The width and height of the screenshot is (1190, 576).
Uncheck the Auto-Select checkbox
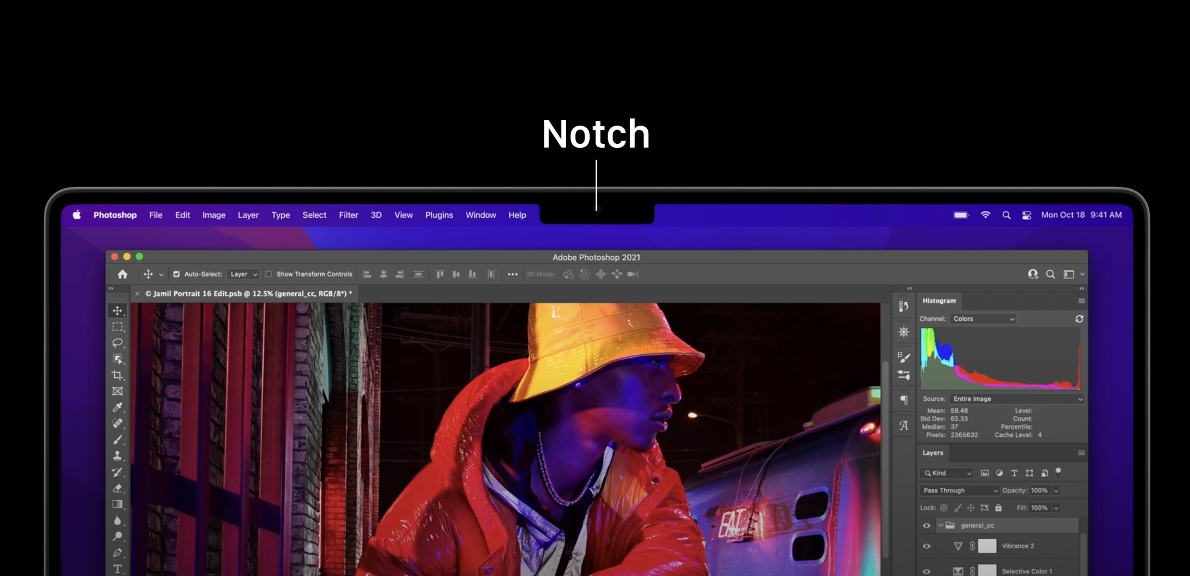(176, 274)
